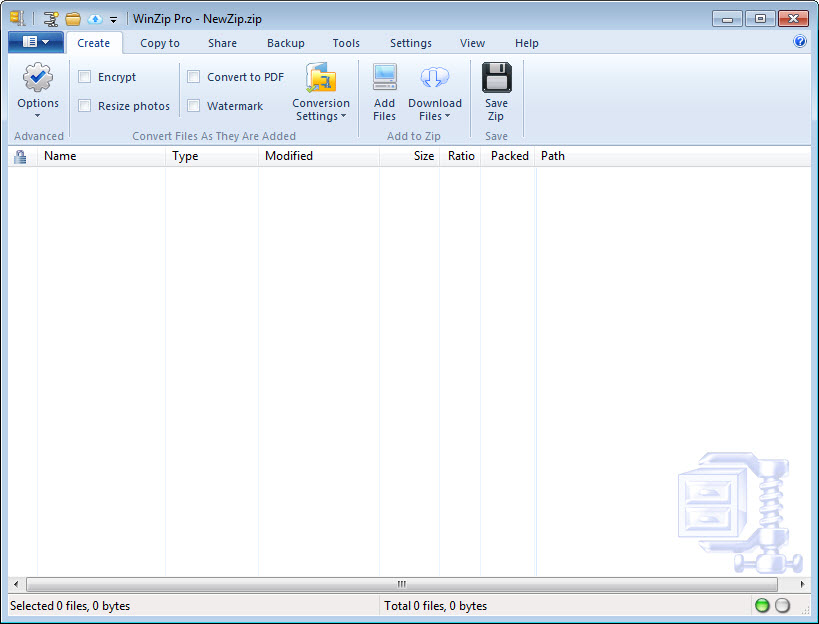Open the Options gear dropdown

[x=38, y=91]
